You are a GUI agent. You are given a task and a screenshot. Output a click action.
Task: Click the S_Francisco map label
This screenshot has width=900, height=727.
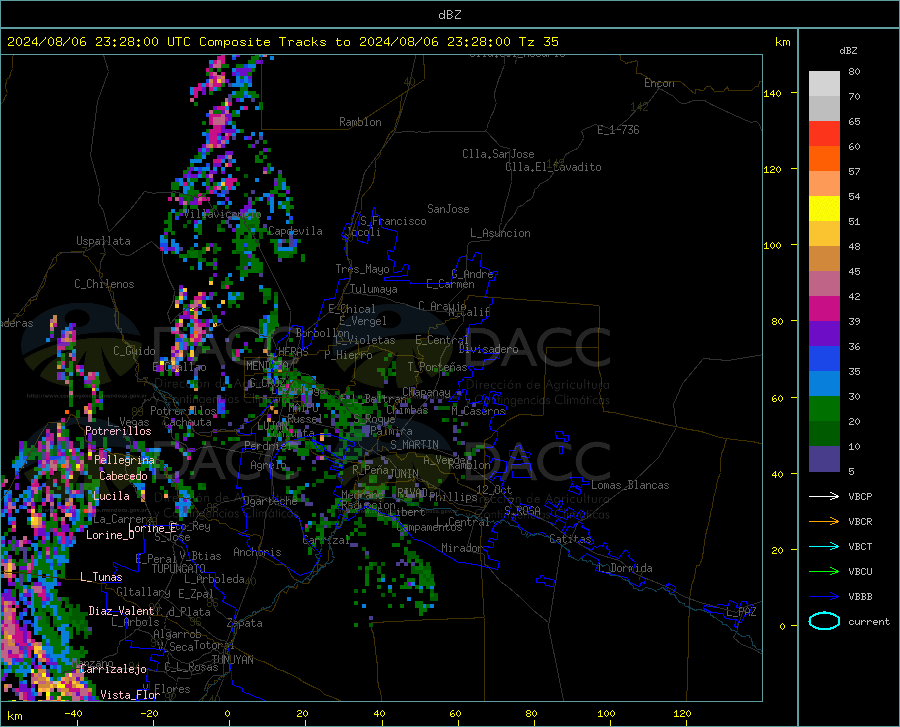click(393, 221)
